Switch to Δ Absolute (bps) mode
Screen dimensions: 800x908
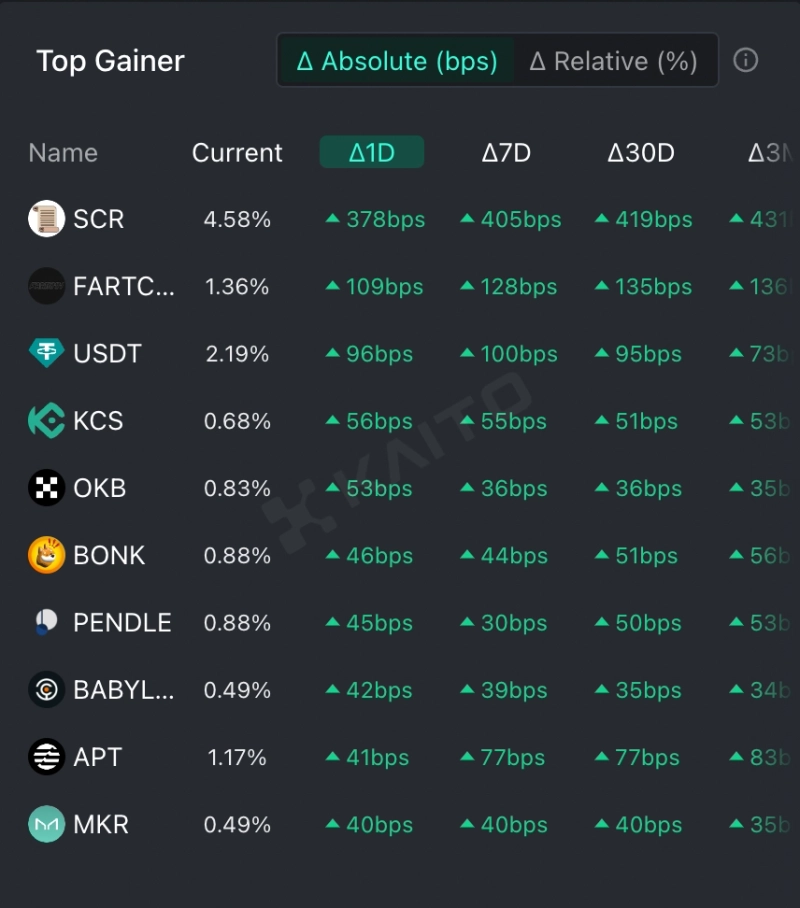pyautogui.click(x=397, y=61)
